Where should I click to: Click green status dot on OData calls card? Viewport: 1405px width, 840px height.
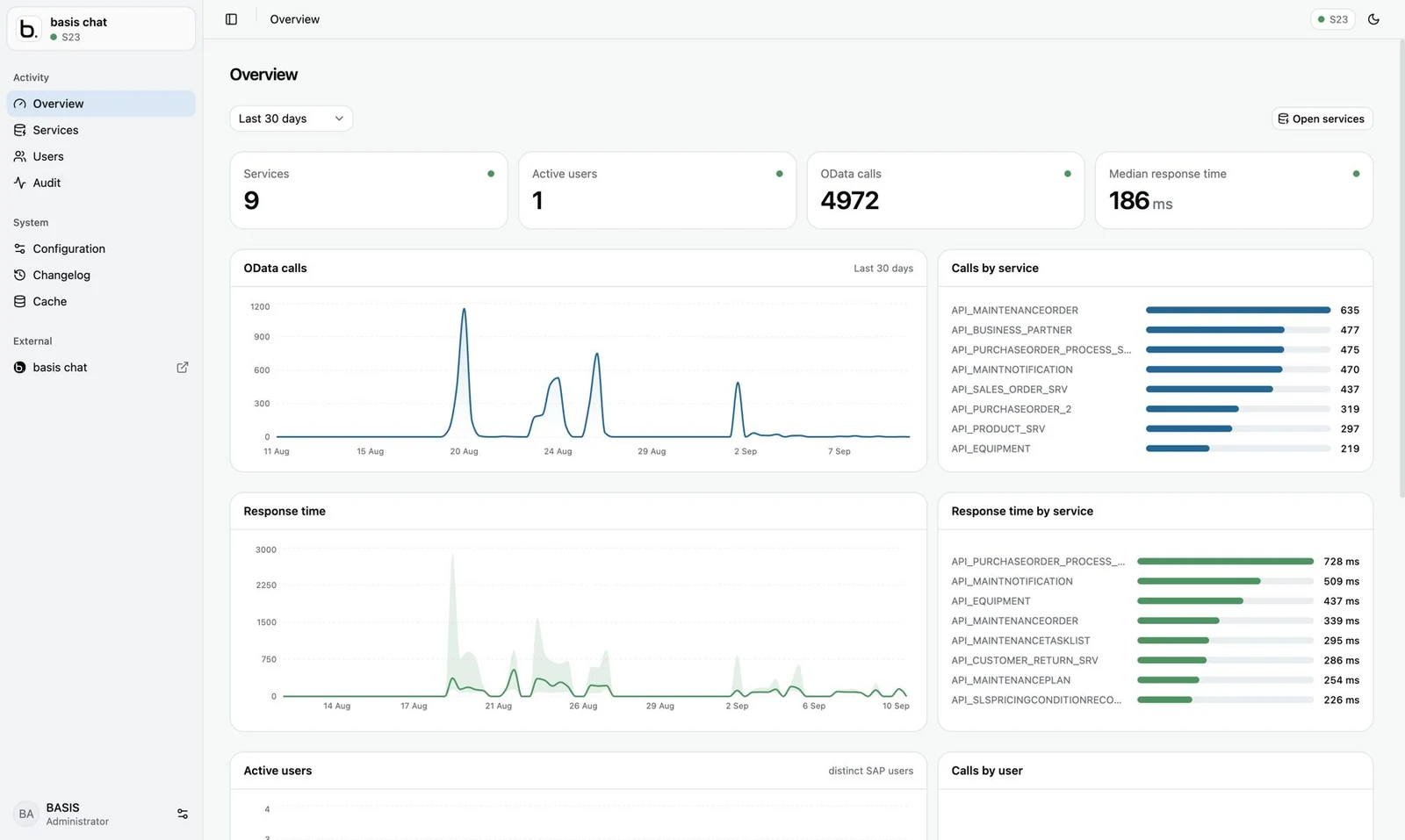1068,174
